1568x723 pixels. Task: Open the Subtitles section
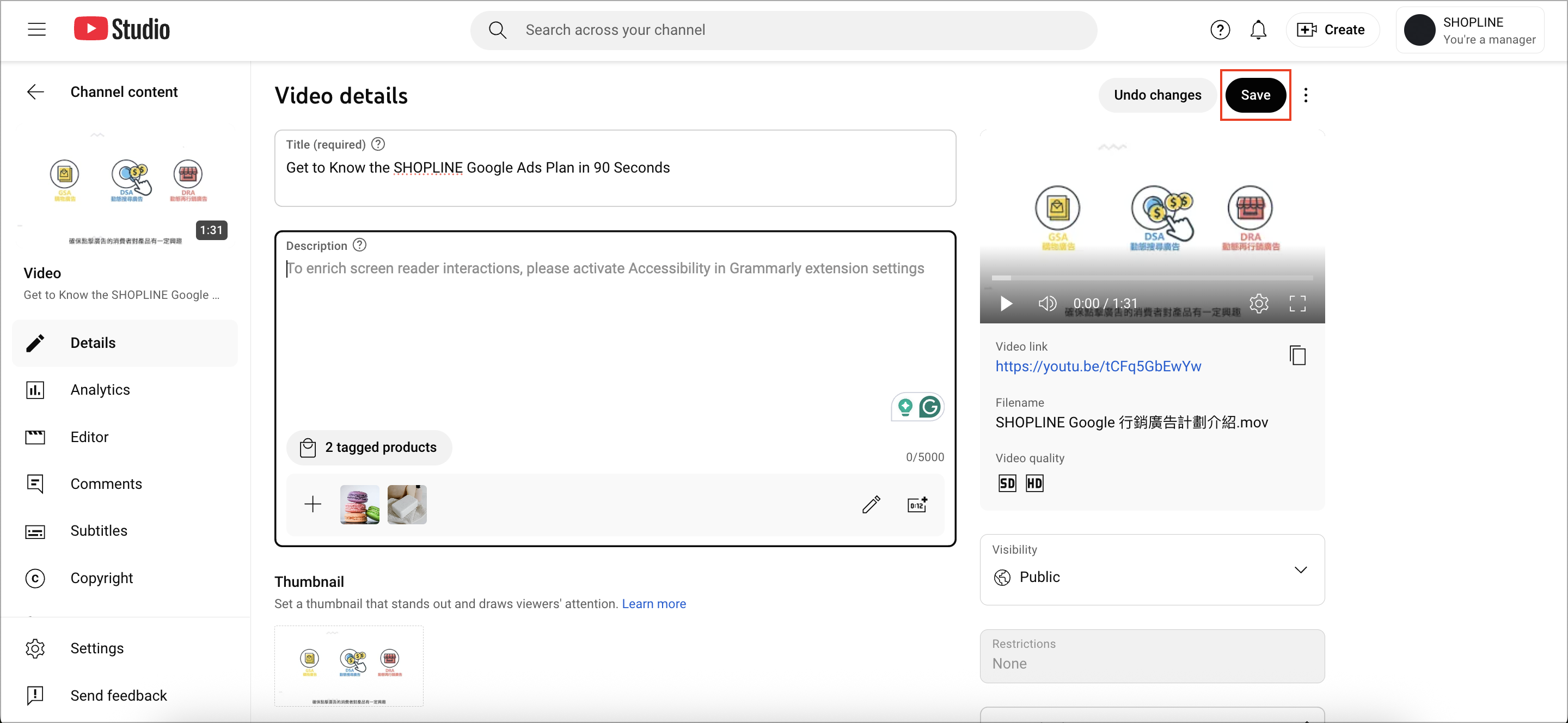[125, 531]
